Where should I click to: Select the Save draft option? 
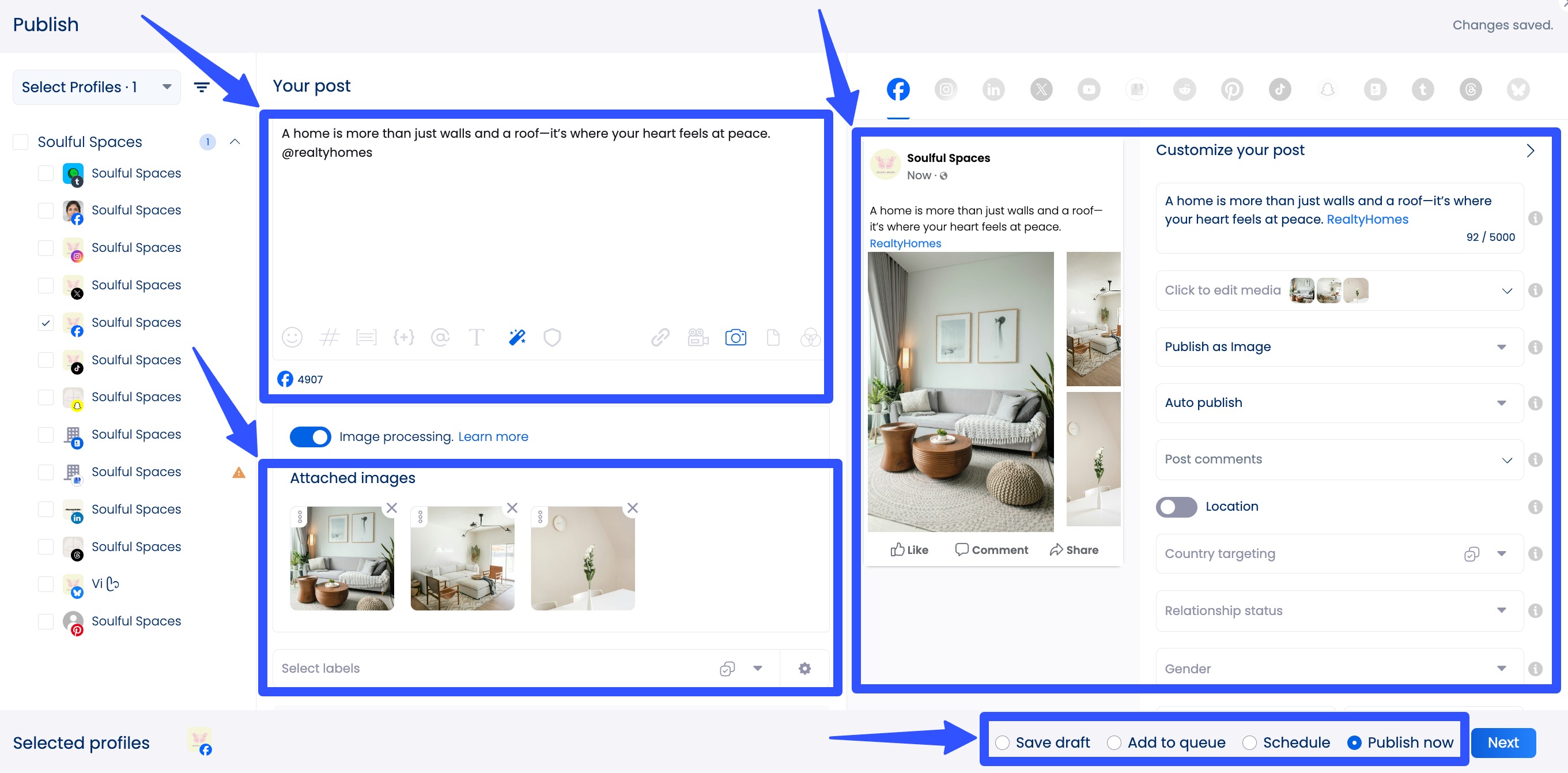click(1002, 742)
